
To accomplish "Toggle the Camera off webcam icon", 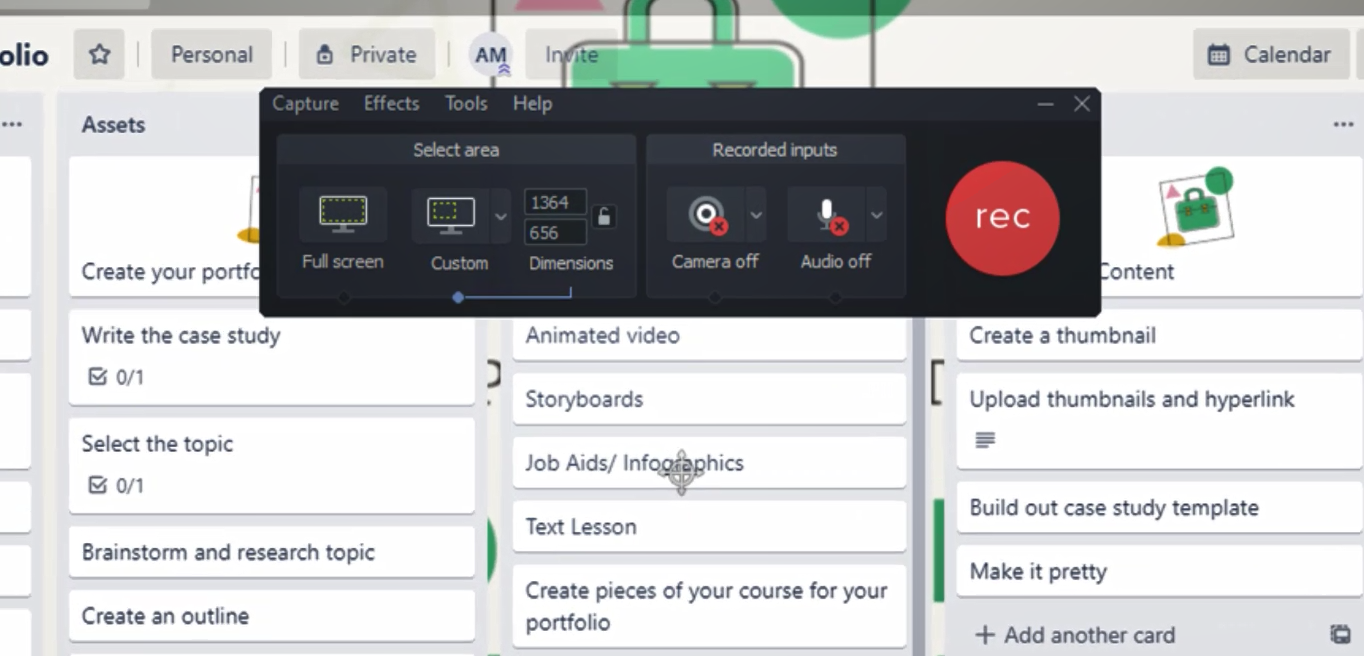I will [x=705, y=215].
